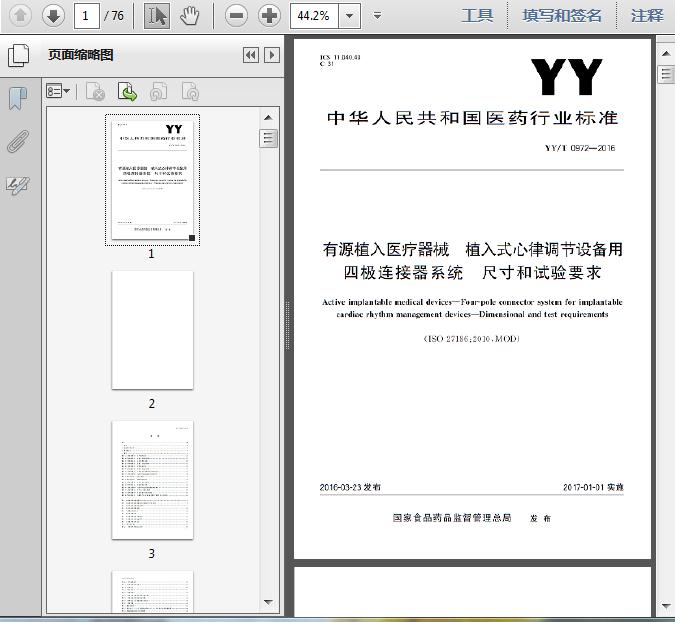This screenshot has height=622, width=675.
Task: Click the extract pages green arrow icon
Action: (x=127, y=91)
